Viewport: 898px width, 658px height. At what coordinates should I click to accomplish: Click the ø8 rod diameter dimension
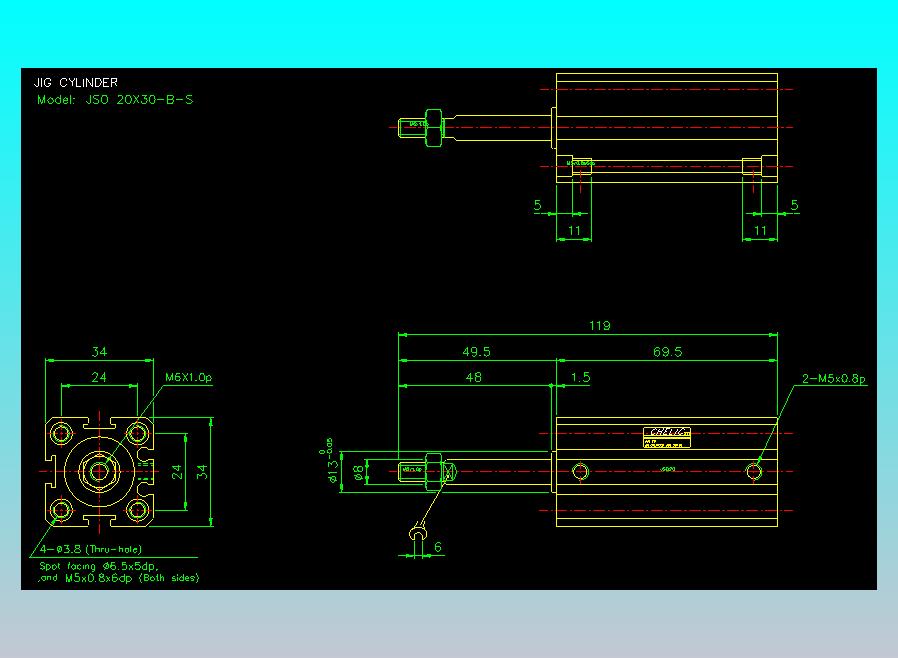pos(359,472)
